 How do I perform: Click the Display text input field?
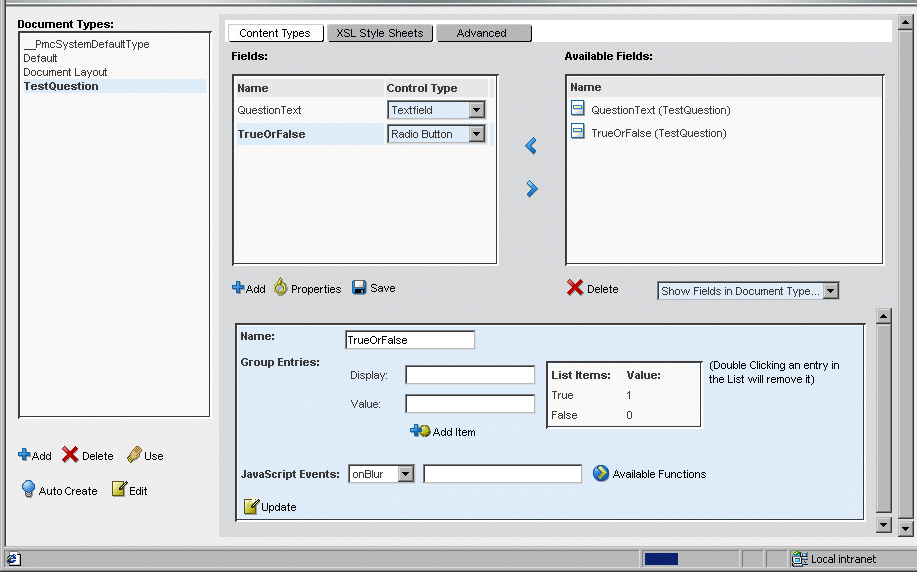(470, 375)
